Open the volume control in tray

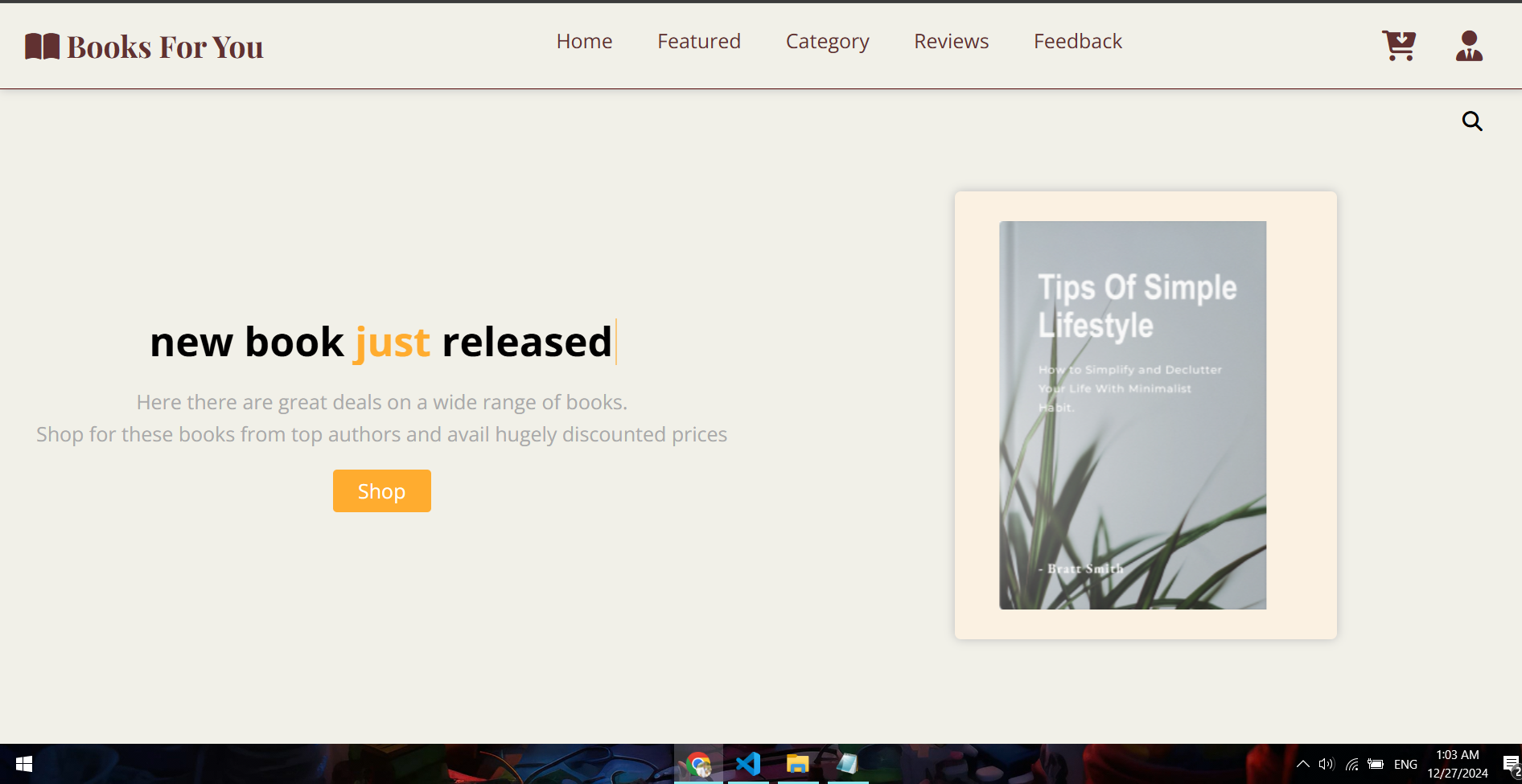[1327, 764]
